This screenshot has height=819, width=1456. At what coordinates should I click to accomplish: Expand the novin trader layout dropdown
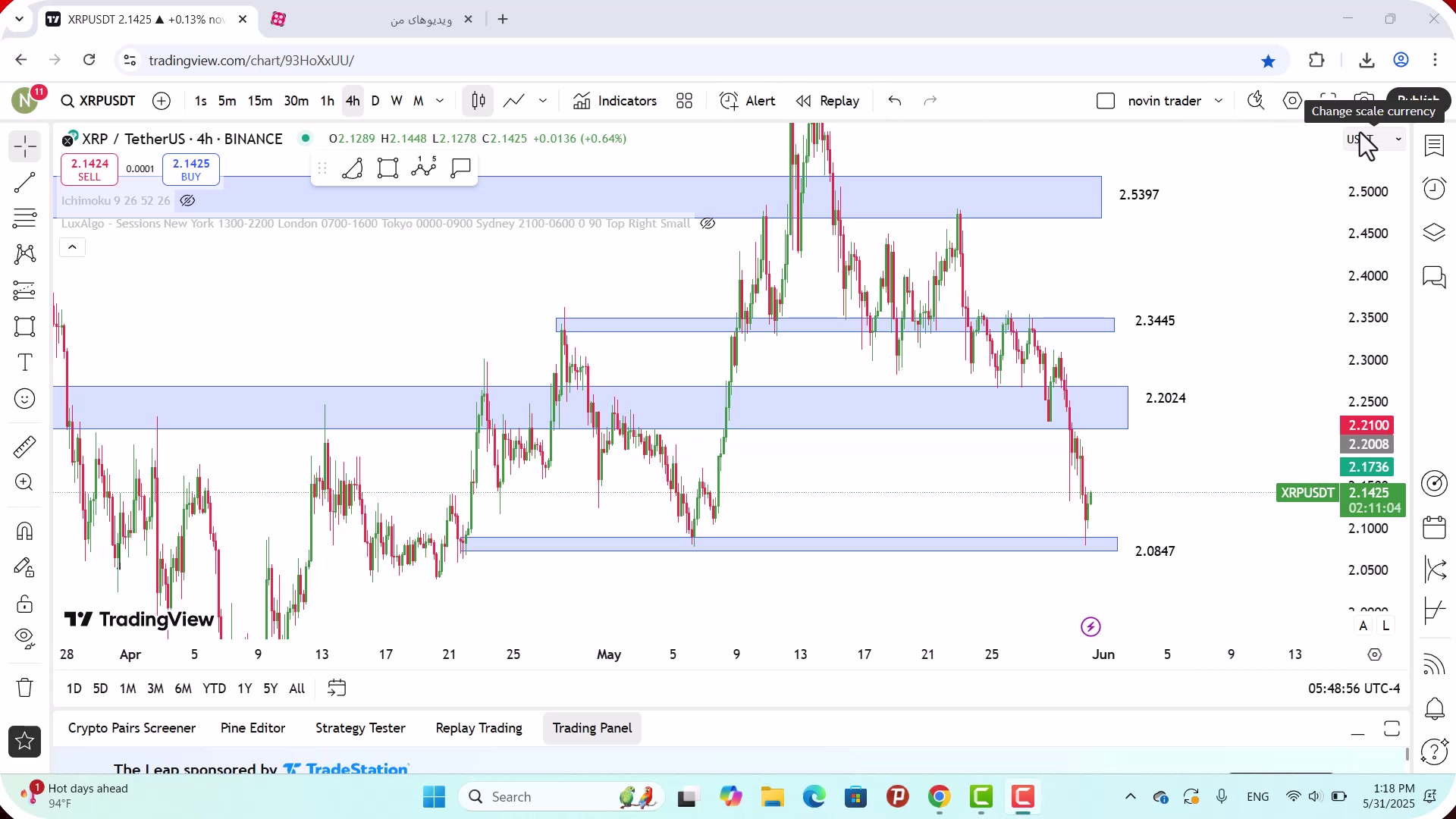[1219, 101]
